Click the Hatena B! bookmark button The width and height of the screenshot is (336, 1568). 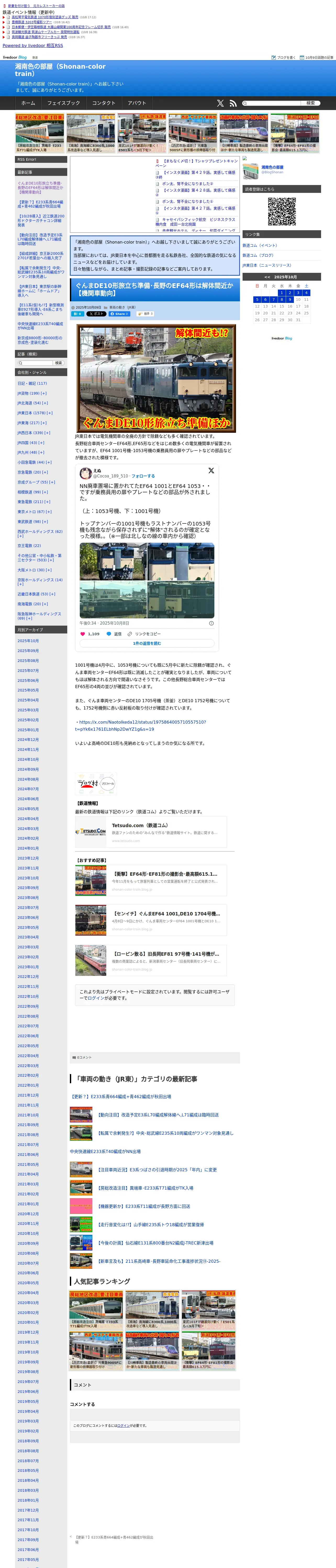[x=78, y=314]
